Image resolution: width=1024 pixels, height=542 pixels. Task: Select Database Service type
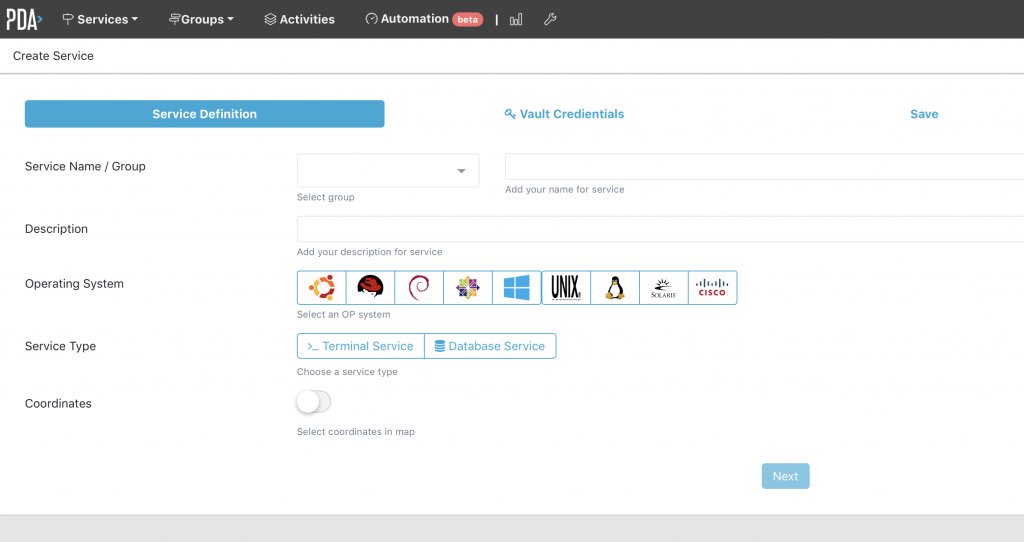[490, 346]
